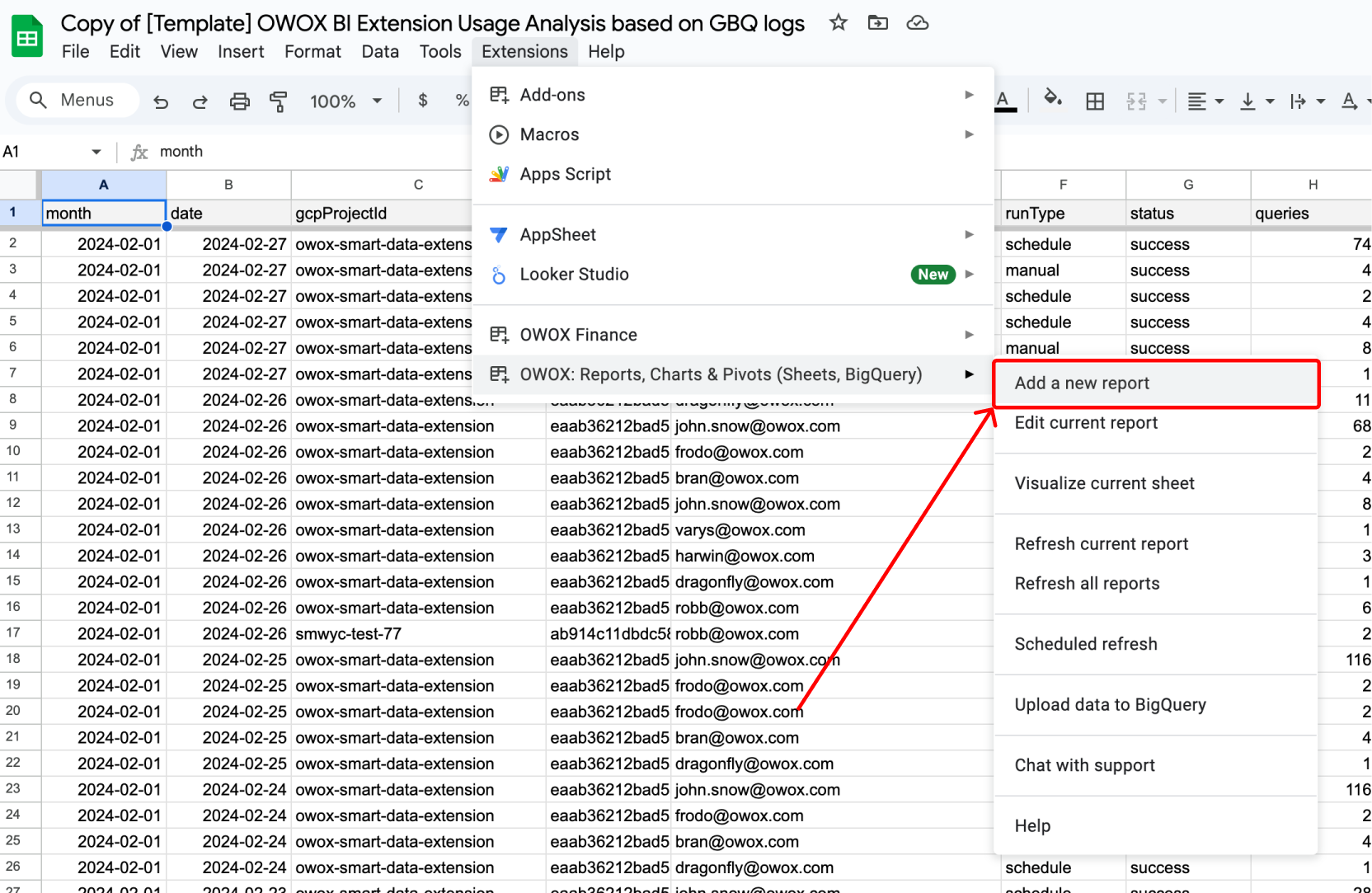Expand the Add-ons submenu
Viewport: 1372px width, 893px height.
click(x=733, y=95)
